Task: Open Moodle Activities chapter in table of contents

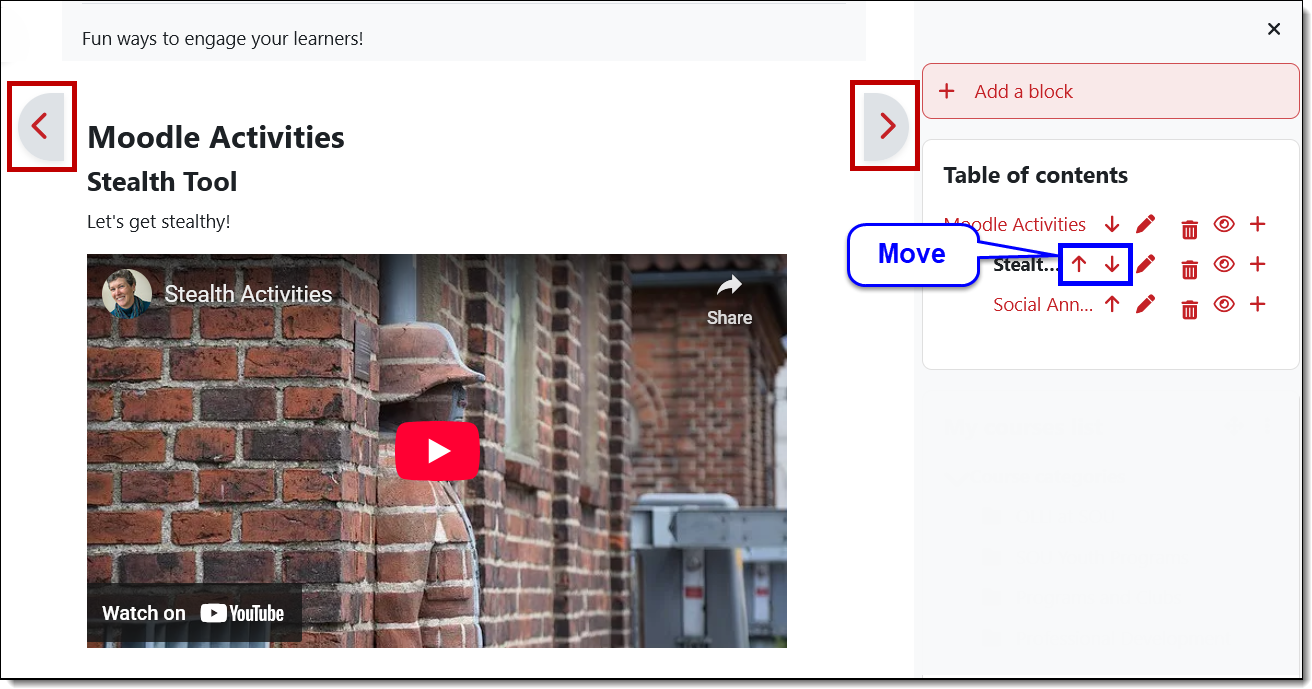Action: pyautogui.click(x=1015, y=224)
